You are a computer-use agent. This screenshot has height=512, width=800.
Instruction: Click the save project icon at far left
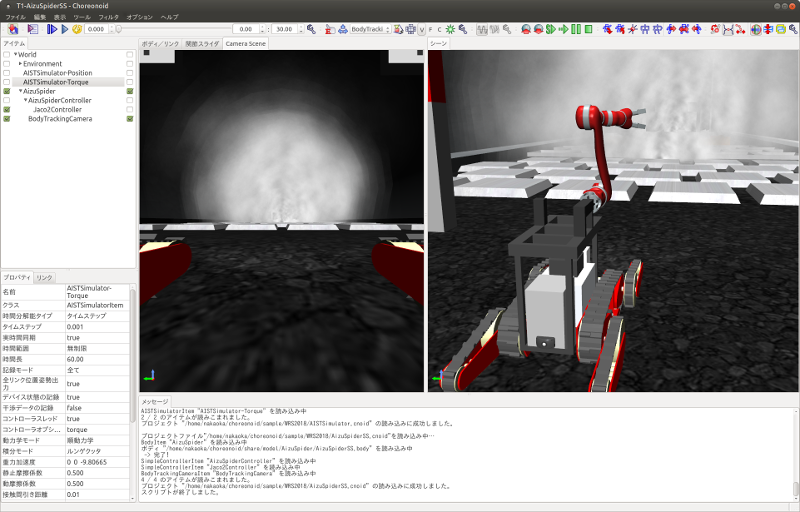click(x=13, y=29)
